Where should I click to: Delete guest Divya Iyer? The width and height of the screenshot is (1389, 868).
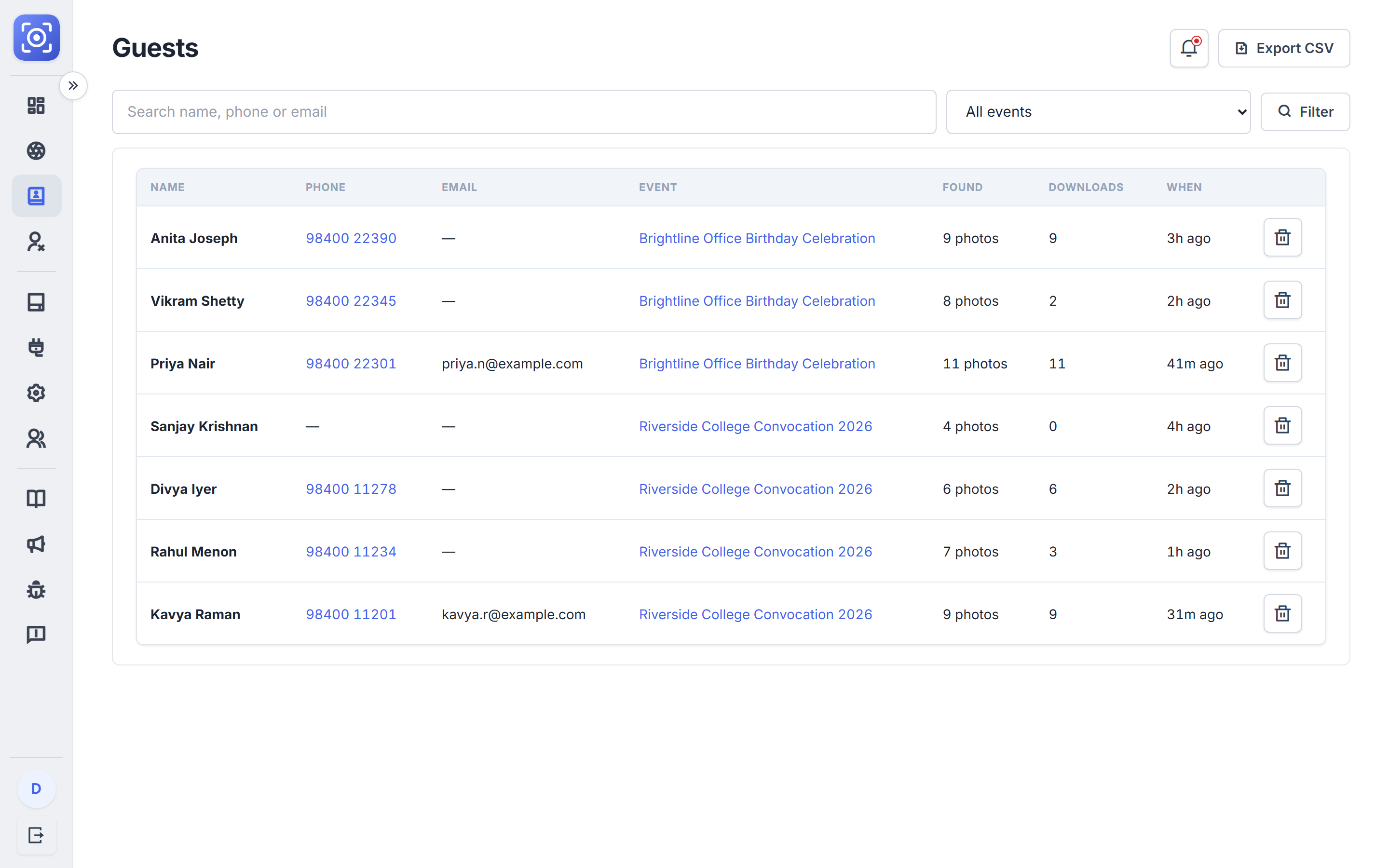point(1283,488)
